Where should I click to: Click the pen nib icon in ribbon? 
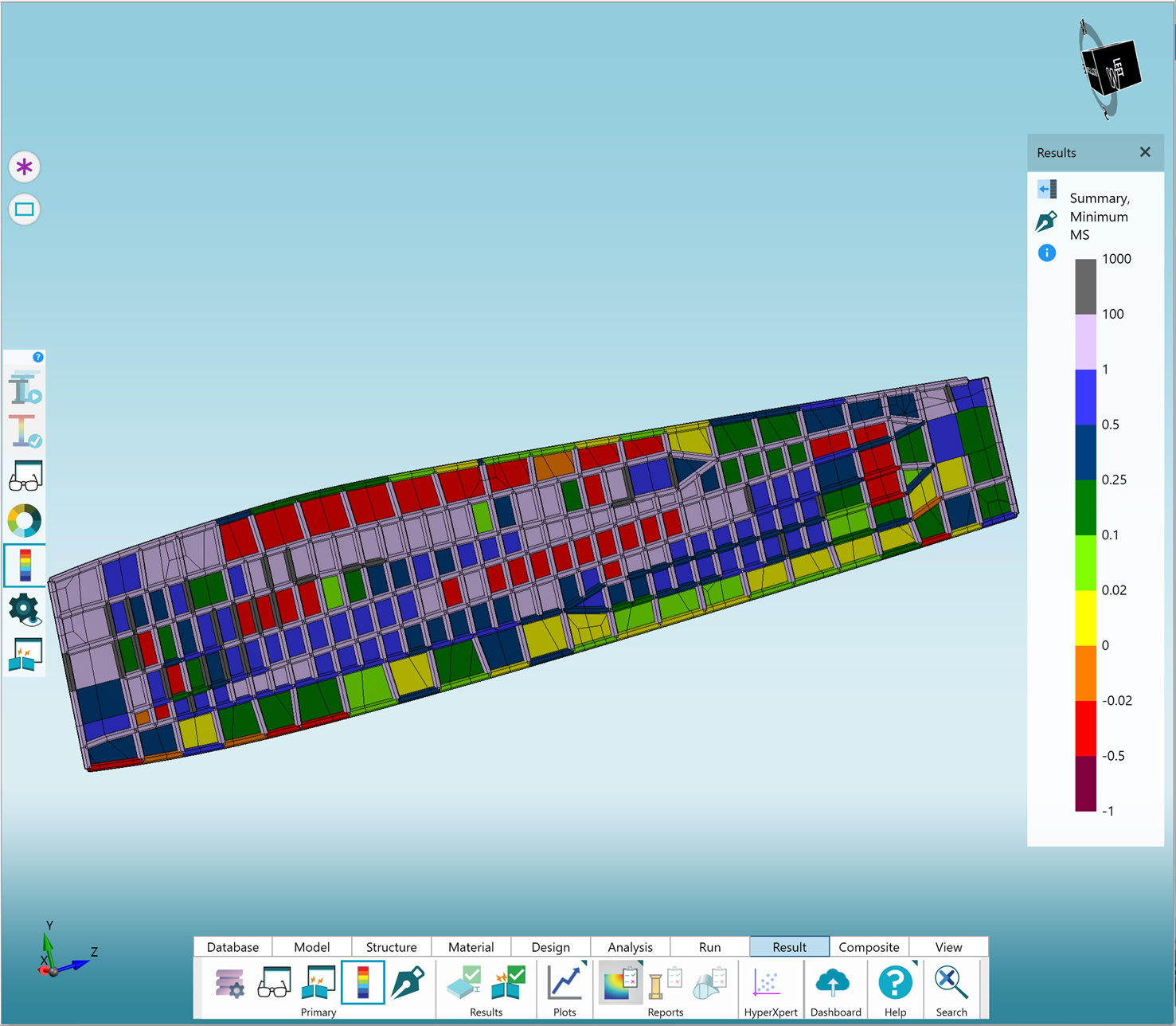coord(408,983)
